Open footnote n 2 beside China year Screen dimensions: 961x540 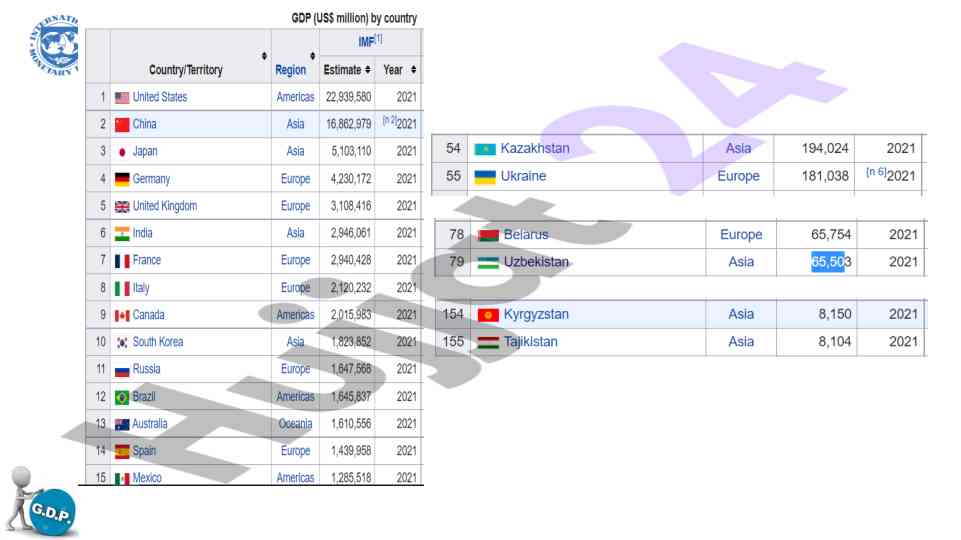click(x=389, y=120)
